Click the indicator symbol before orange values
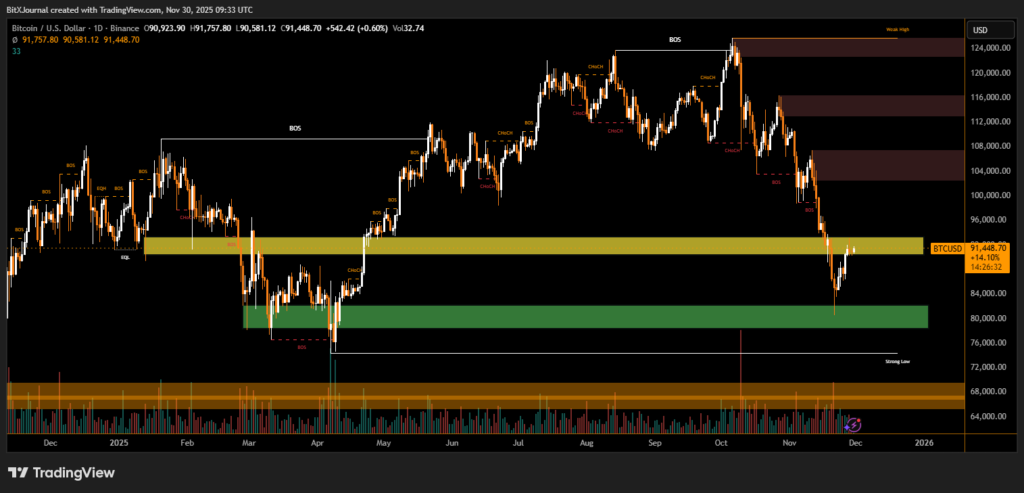Viewport: 1024px width, 493px height. [x=15, y=41]
